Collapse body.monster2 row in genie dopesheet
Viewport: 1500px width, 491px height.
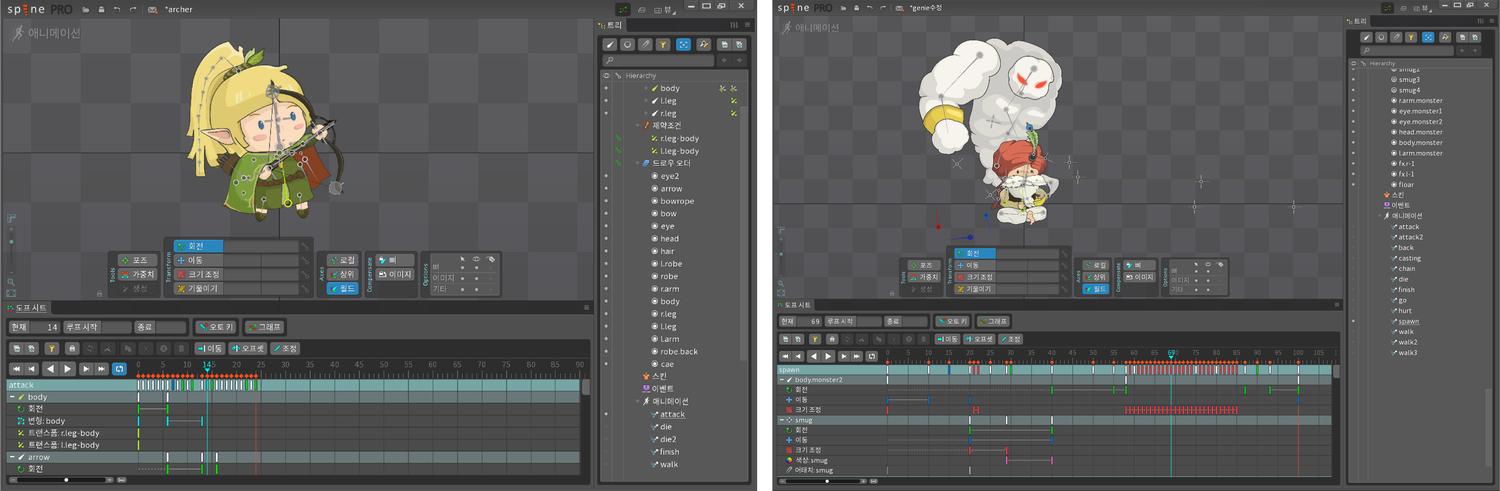point(782,380)
